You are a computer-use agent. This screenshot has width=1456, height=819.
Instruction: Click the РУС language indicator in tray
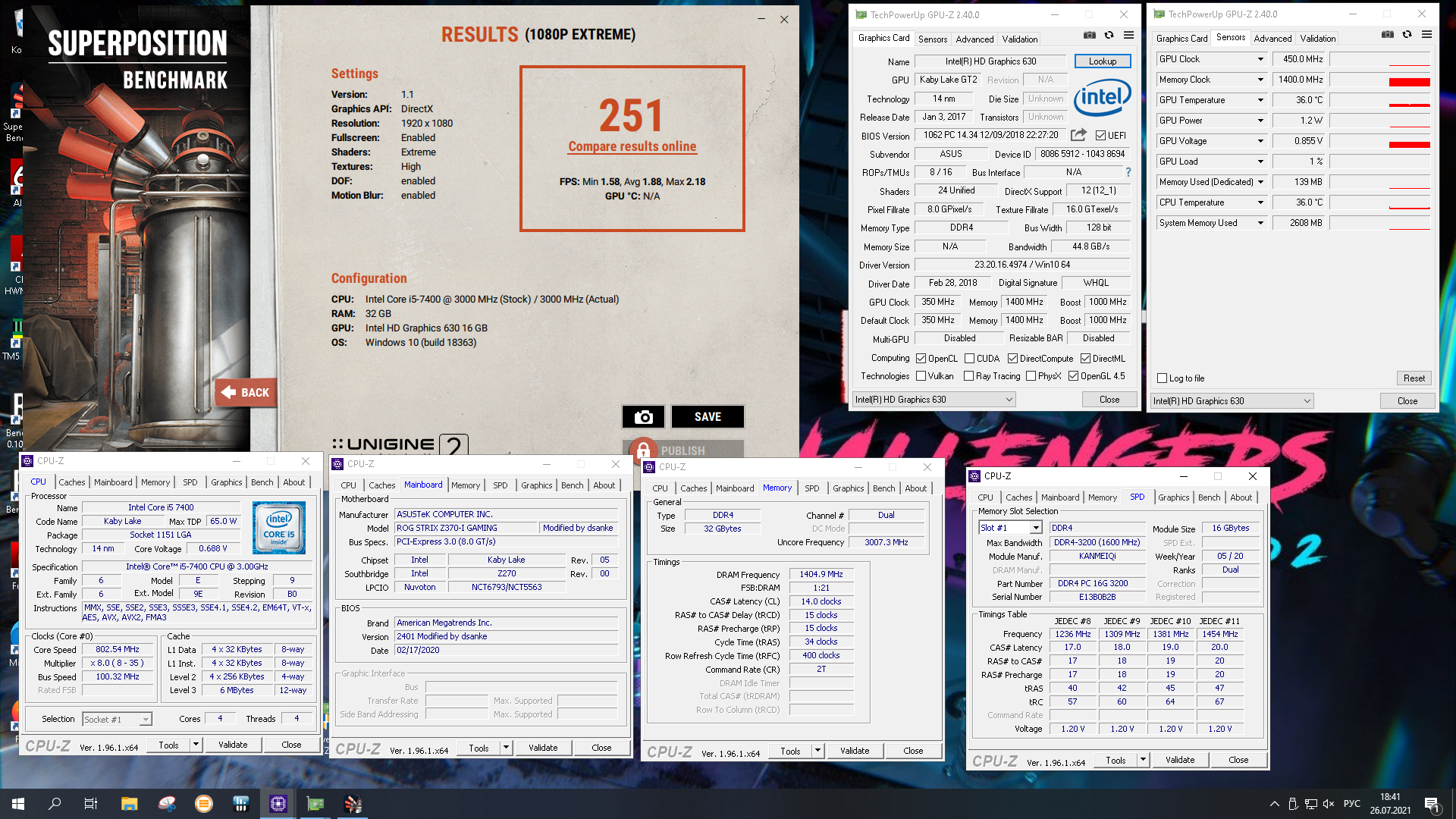1351,804
